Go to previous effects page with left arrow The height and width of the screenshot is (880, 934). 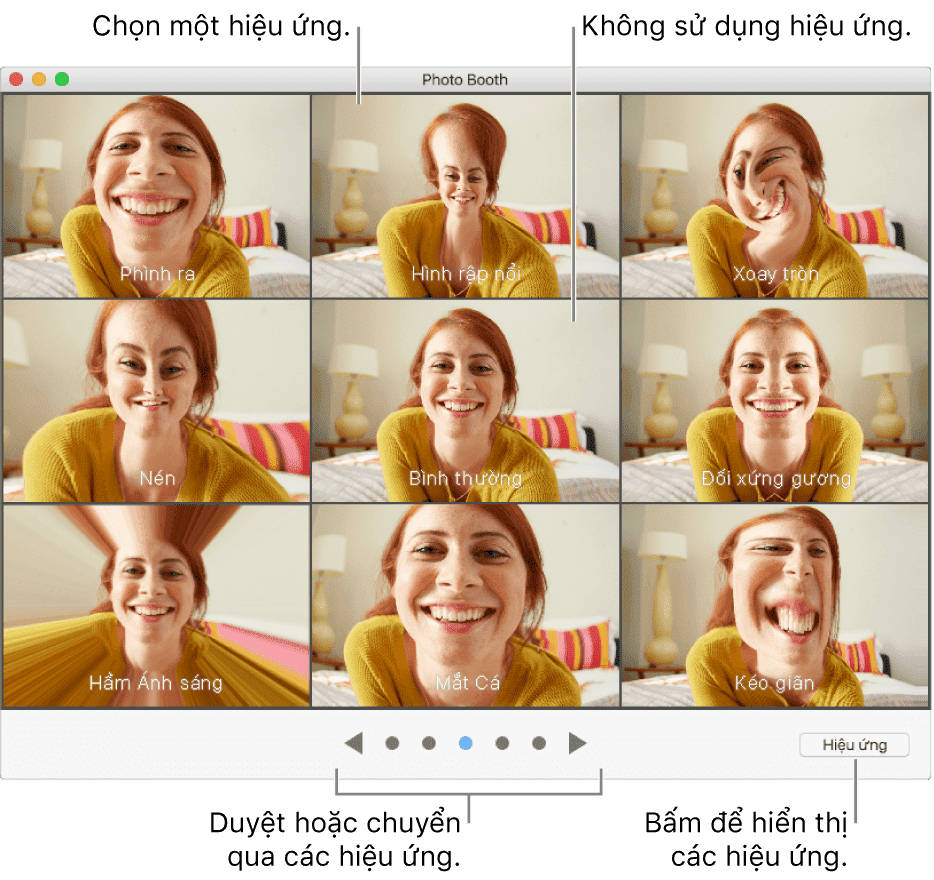point(353,743)
